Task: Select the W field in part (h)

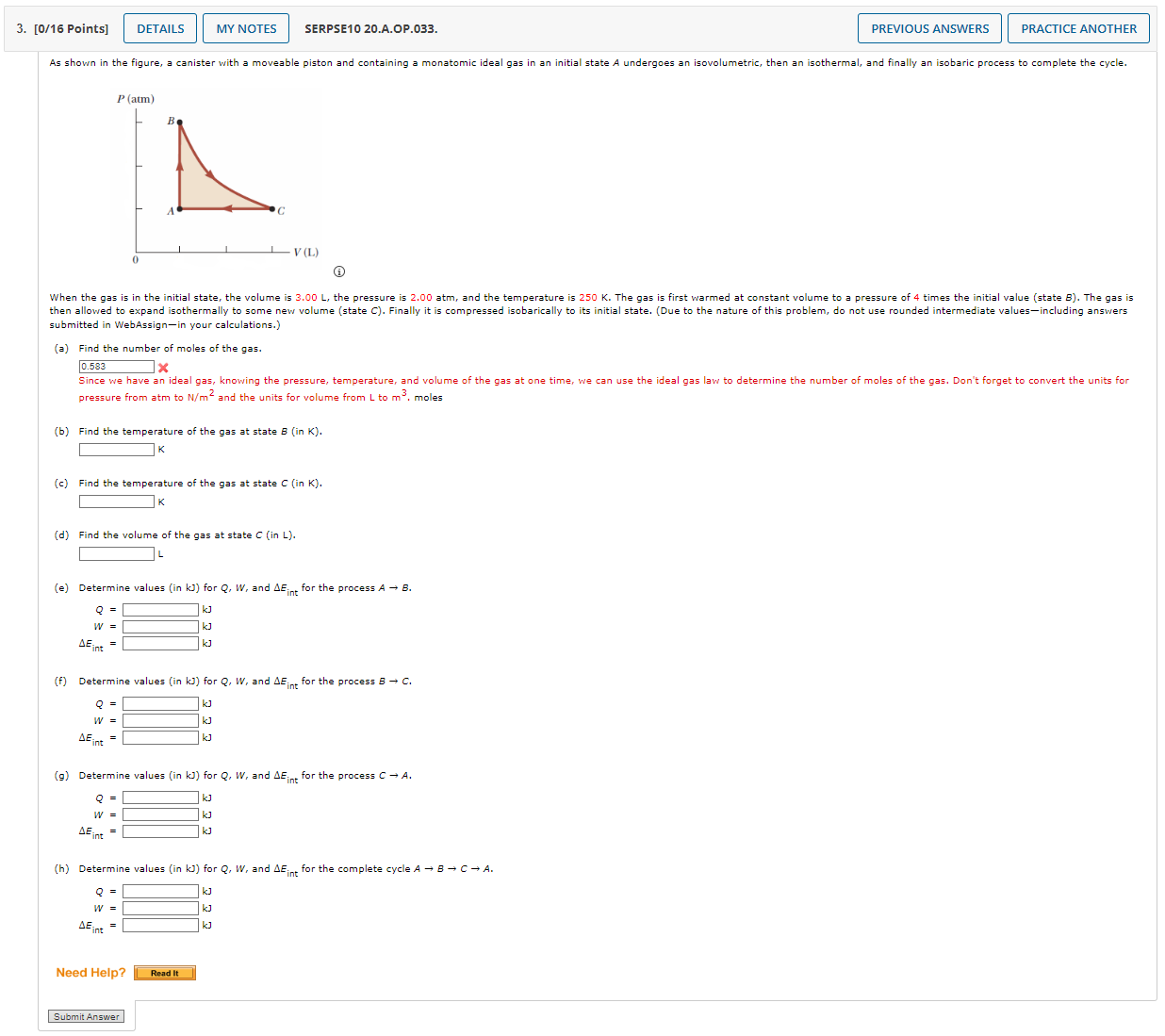Action: pyautogui.click(x=159, y=907)
